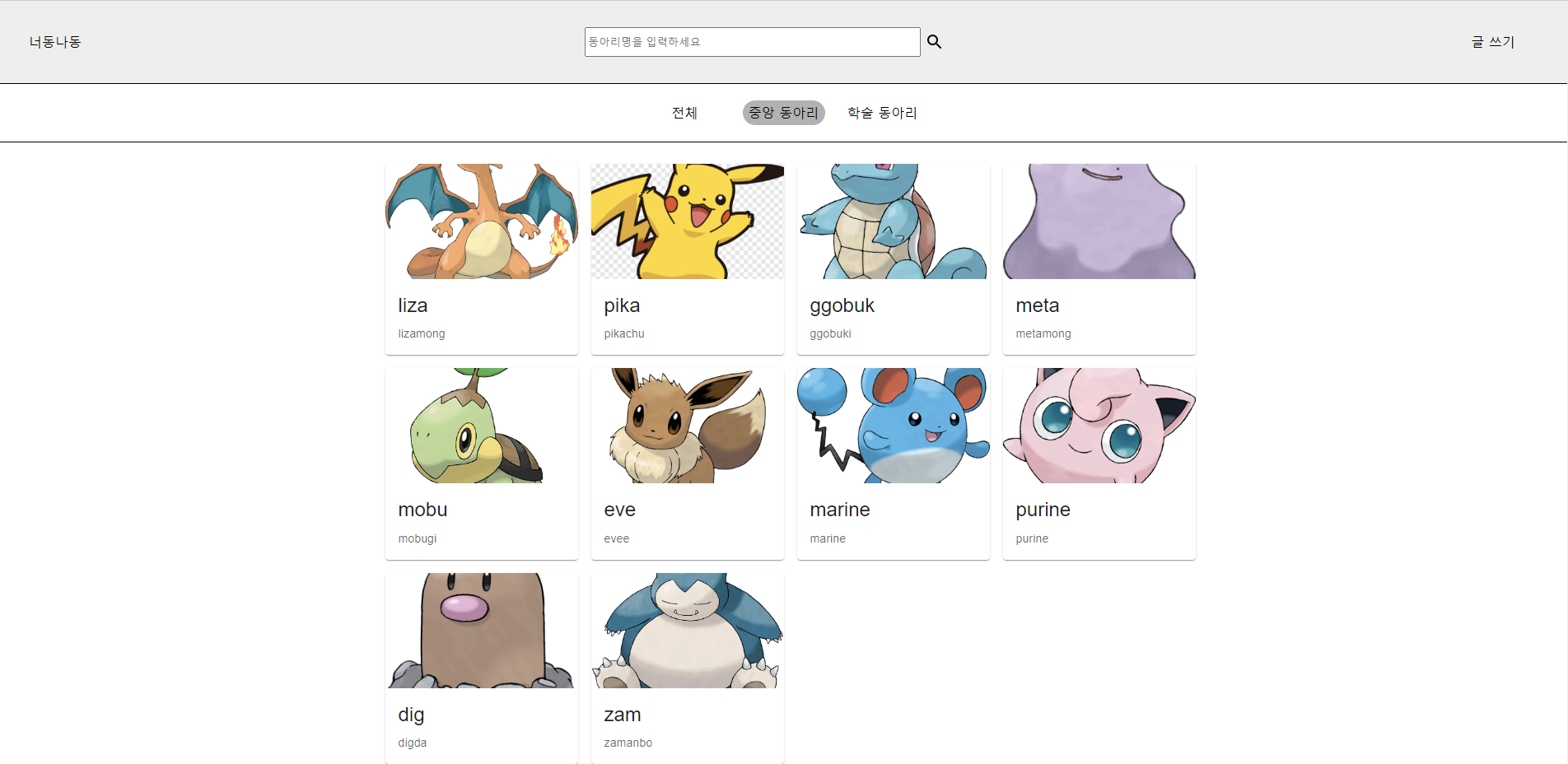The height and width of the screenshot is (764, 1568).
Task: Click the mobugi description text
Action: pyautogui.click(x=418, y=538)
